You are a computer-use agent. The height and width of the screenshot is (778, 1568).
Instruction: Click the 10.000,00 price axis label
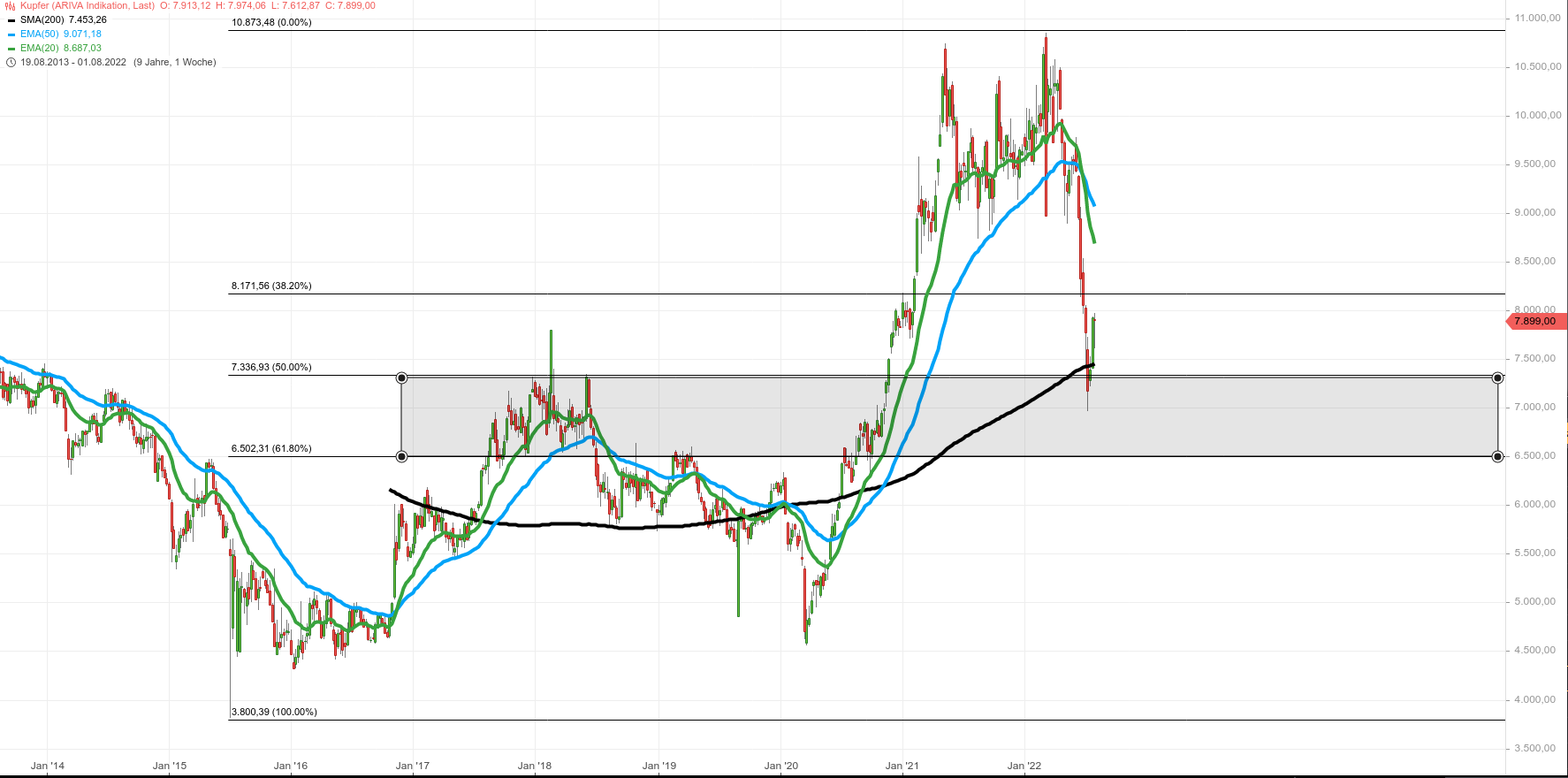click(1536, 115)
